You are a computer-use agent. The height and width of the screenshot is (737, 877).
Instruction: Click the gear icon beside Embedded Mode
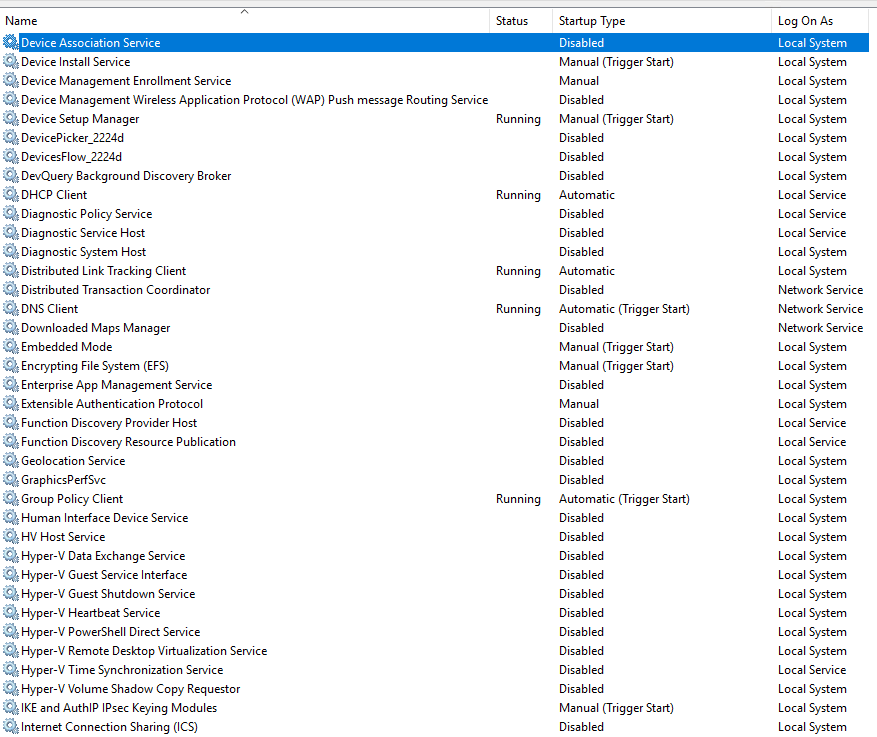[x=11, y=347]
